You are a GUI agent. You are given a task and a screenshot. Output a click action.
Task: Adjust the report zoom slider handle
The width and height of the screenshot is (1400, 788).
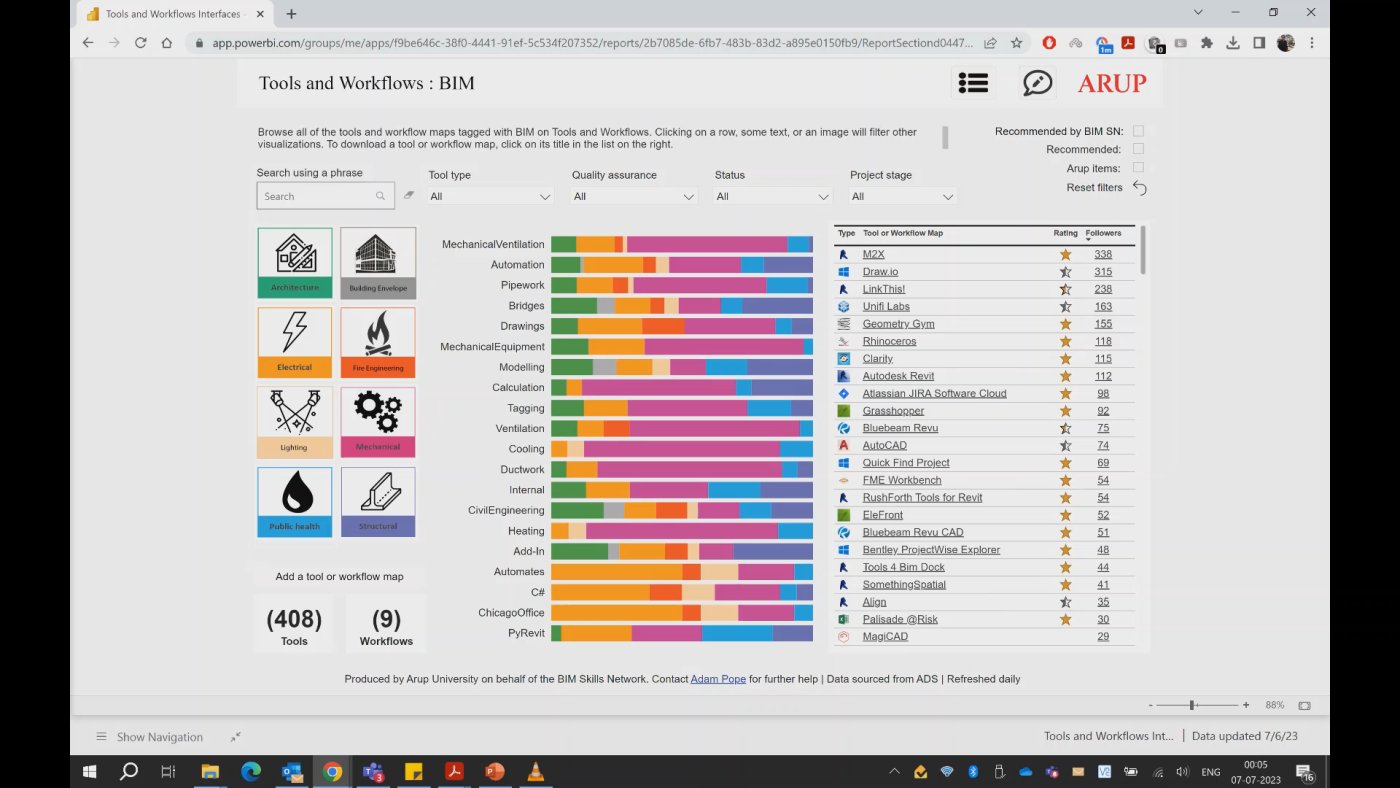1192,705
